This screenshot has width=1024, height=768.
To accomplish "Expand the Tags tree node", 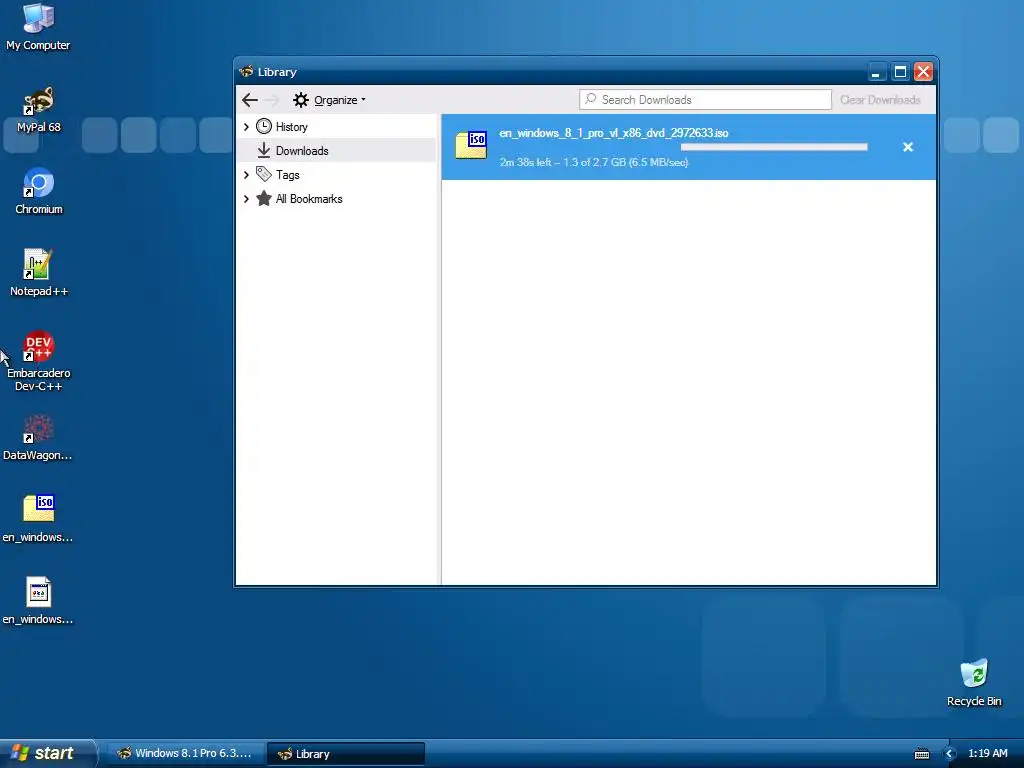I will (x=246, y=174).
